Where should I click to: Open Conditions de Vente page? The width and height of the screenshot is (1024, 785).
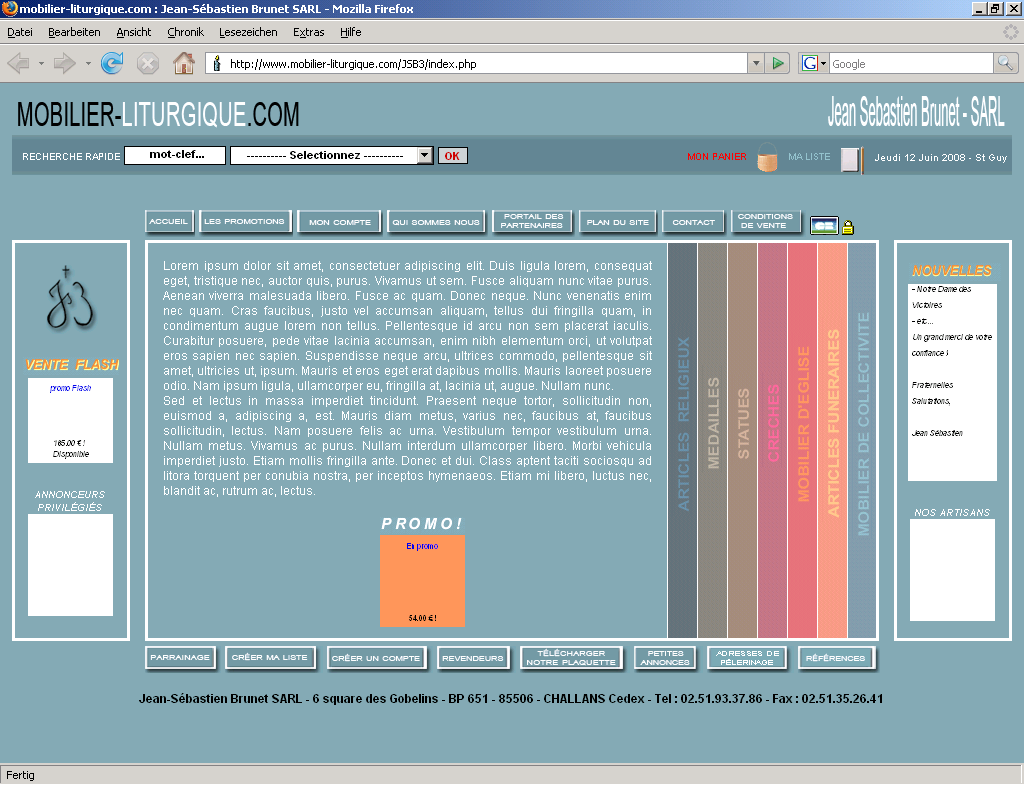(765, 221)
